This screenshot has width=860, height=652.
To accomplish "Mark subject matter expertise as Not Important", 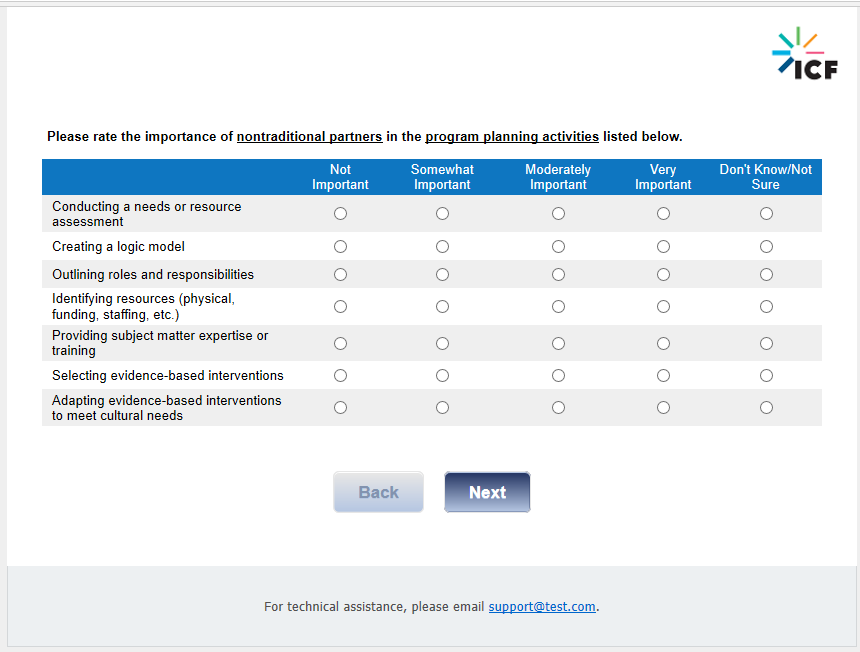I will tap(340, 344).
